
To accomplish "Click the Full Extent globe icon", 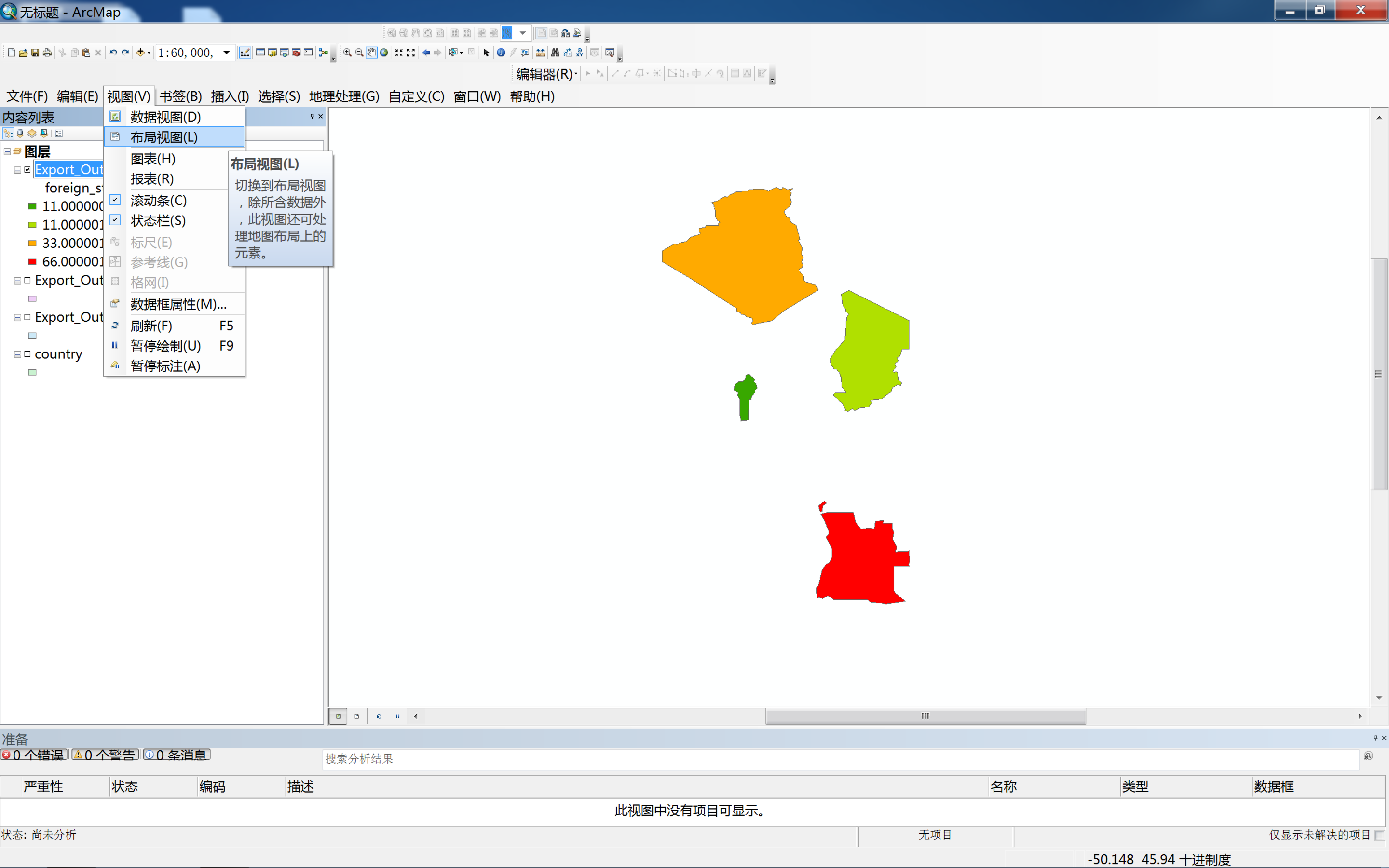I will pyautogui.click(x=384, y=53).
